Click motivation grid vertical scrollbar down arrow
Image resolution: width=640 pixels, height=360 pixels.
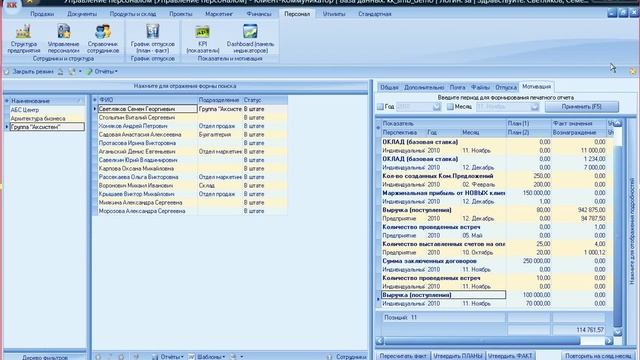(618, 333)
